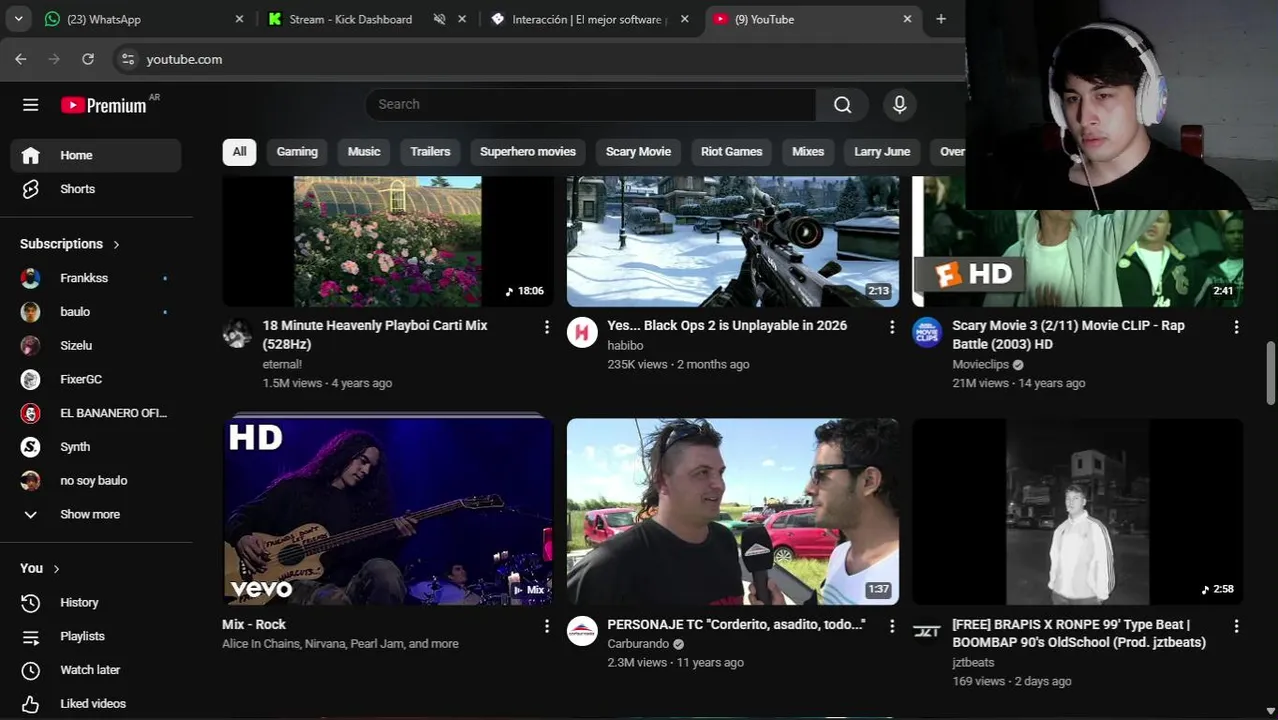Start voice search with microphone icon
Image resolution: width=1278 pixels, height=720 pixels.
(x=899, y=105)
